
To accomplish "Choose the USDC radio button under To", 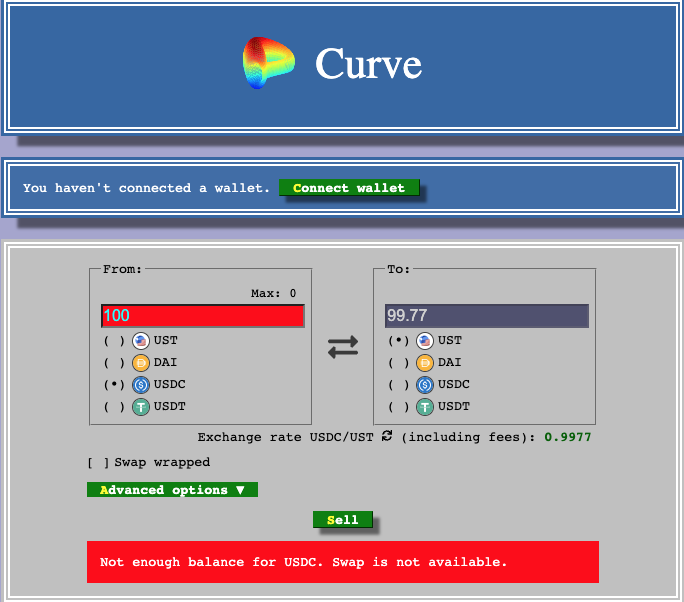I will 398,385.
